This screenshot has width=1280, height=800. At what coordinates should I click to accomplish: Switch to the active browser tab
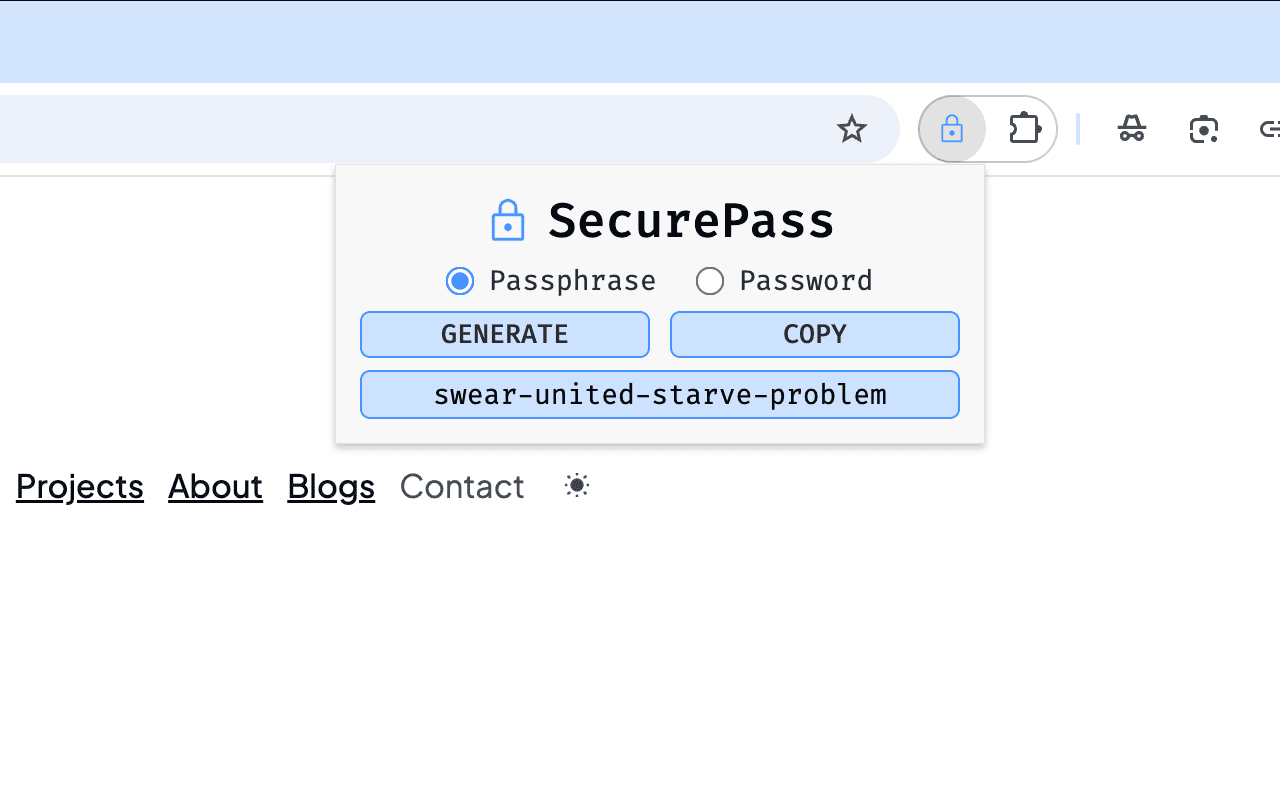tap(400, 41)
